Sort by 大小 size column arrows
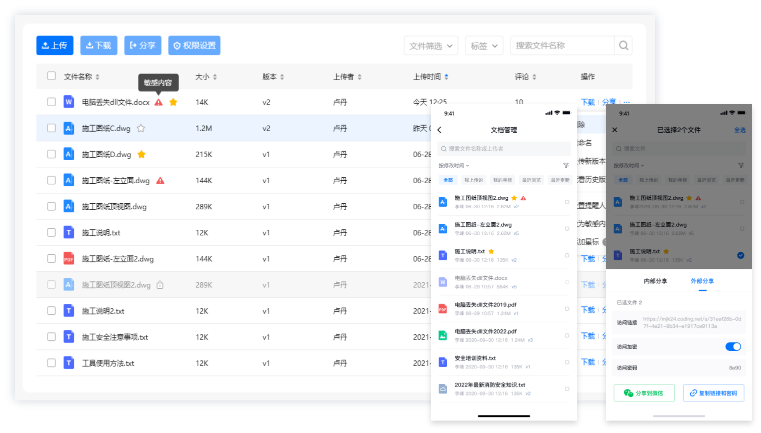This screenshot has height=433, width=761. tap(215, 77)
